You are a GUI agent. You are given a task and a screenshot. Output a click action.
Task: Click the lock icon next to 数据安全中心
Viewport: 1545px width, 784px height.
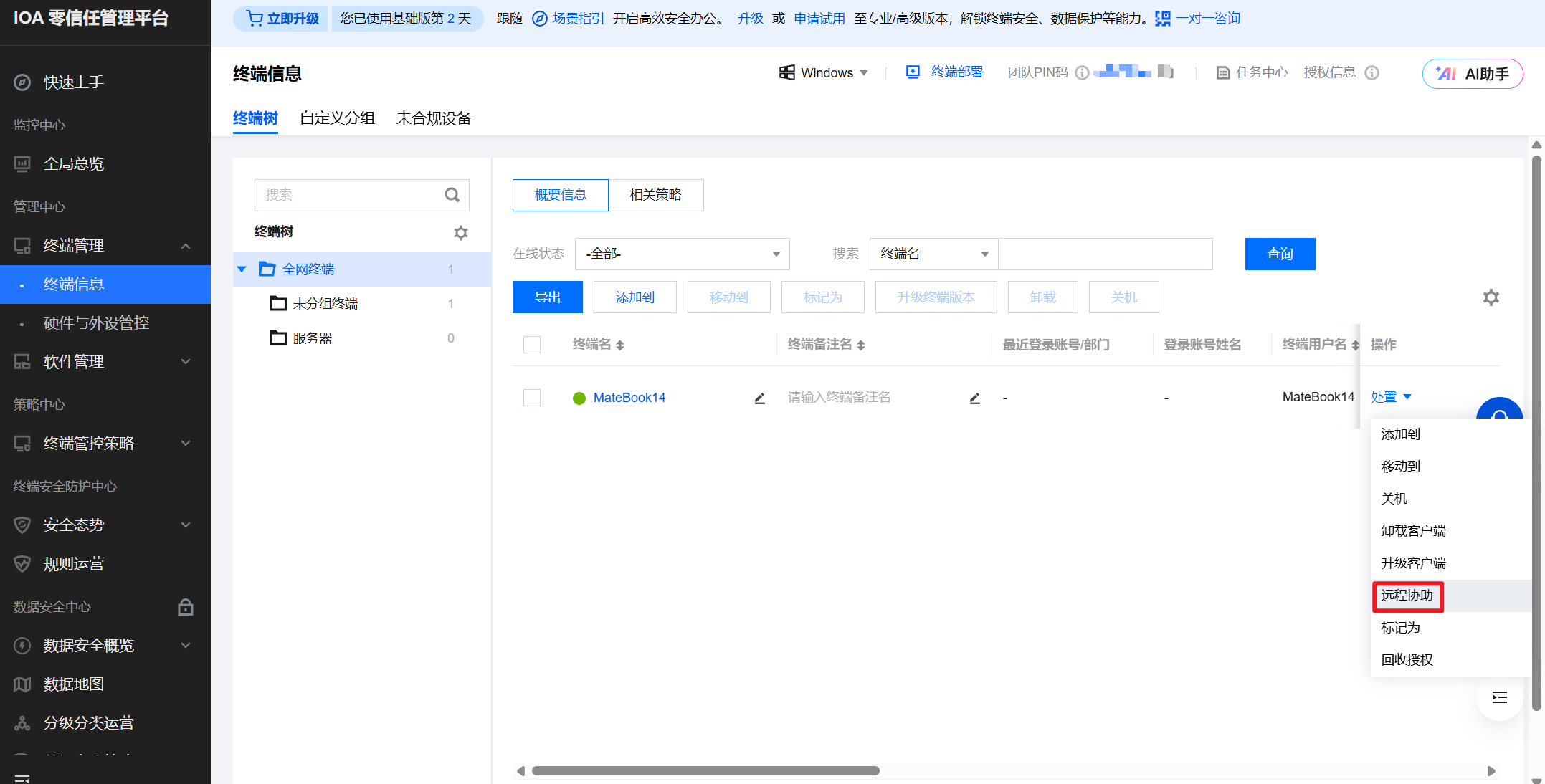click(x=186, y=606)
